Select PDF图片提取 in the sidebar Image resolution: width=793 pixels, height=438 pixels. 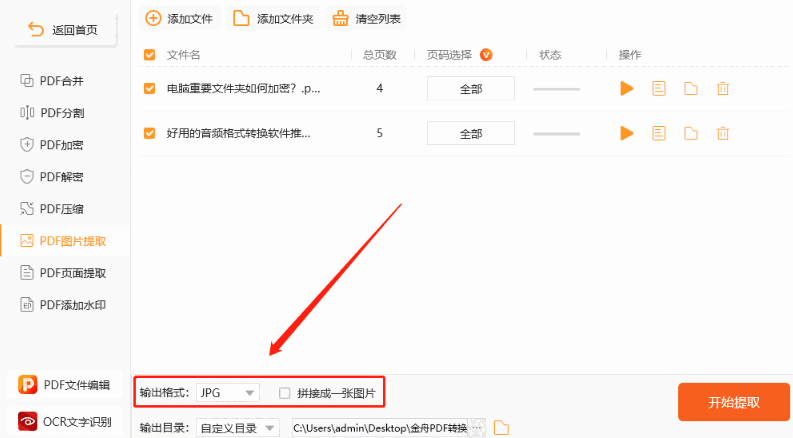tap(64, 241)
